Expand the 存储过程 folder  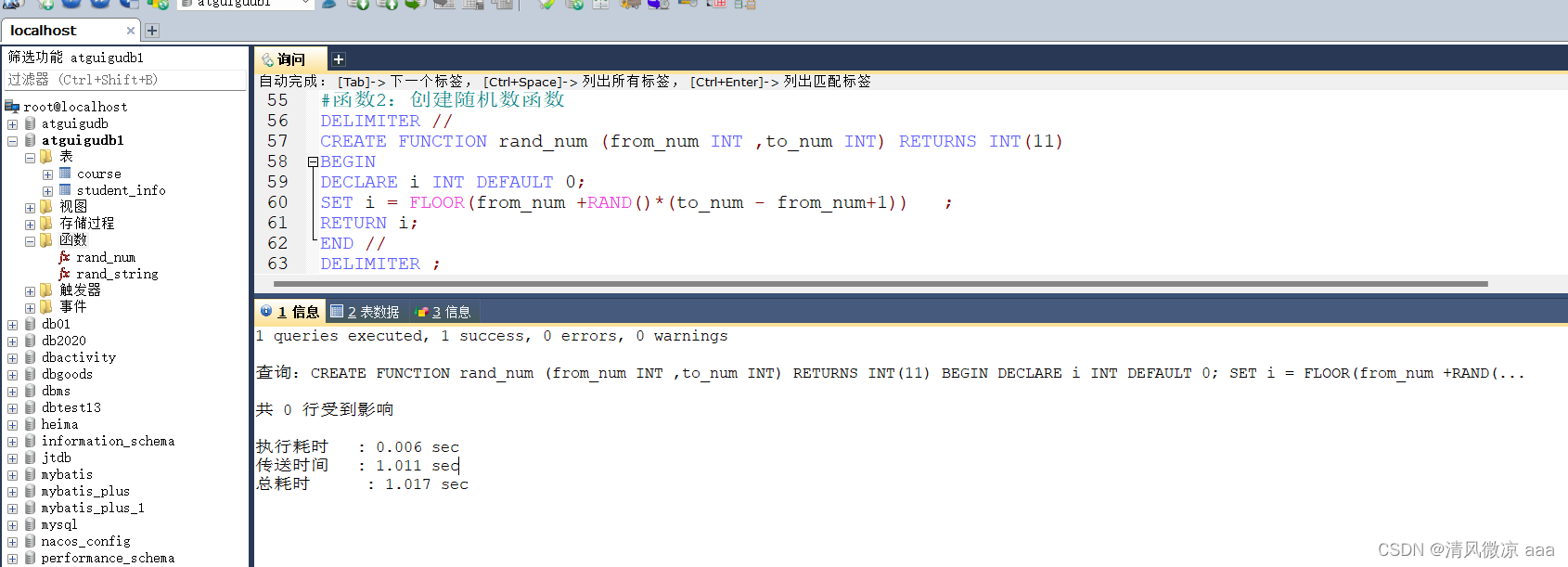(x=30, y=225)
